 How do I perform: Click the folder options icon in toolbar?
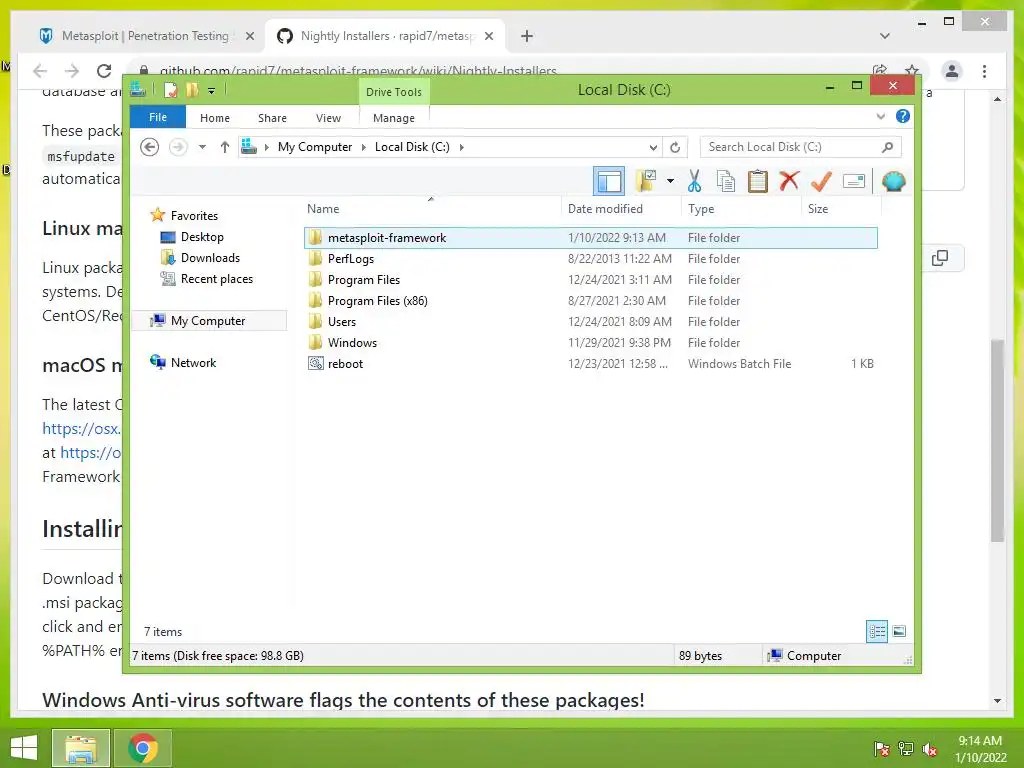click(646, 181)
